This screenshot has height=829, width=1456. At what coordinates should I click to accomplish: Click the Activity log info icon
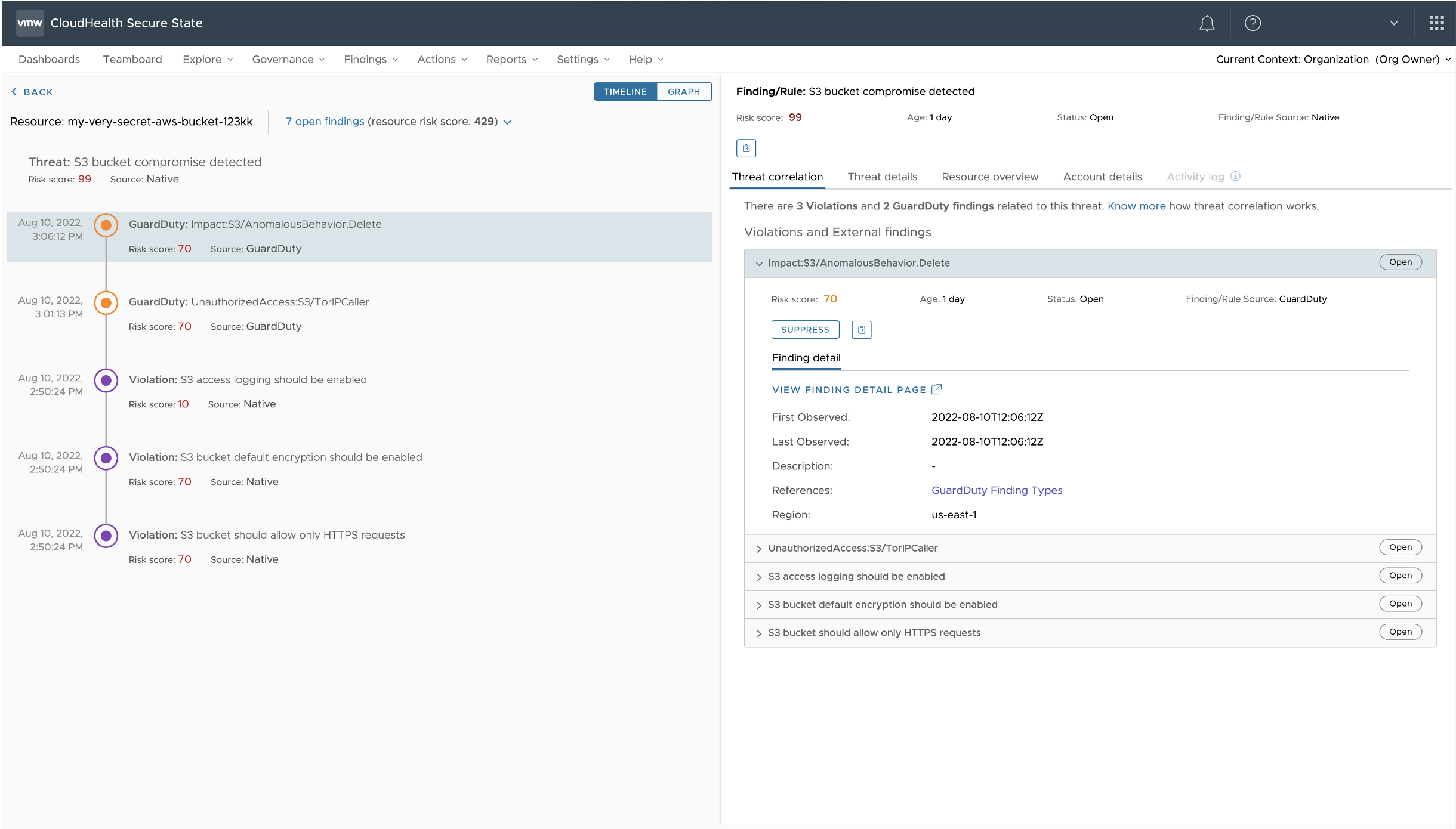click(1236, 177)
